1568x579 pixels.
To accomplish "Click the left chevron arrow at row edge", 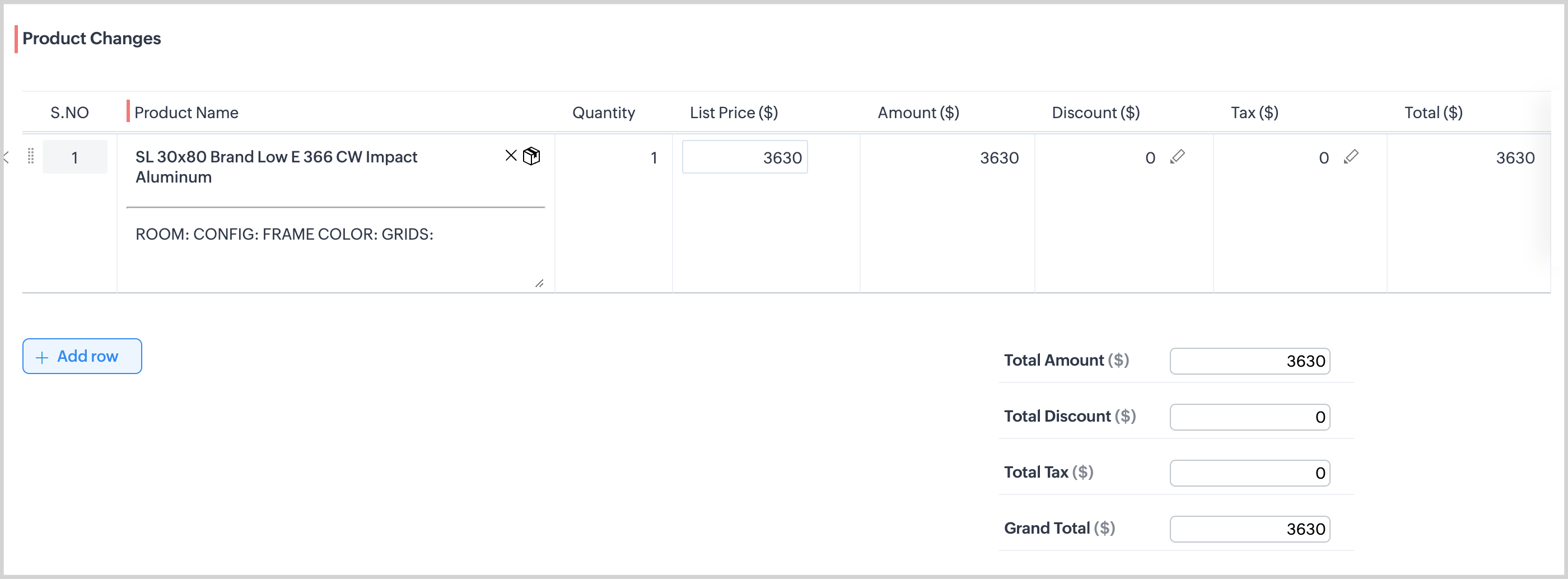I will click(x=7, y=158).
